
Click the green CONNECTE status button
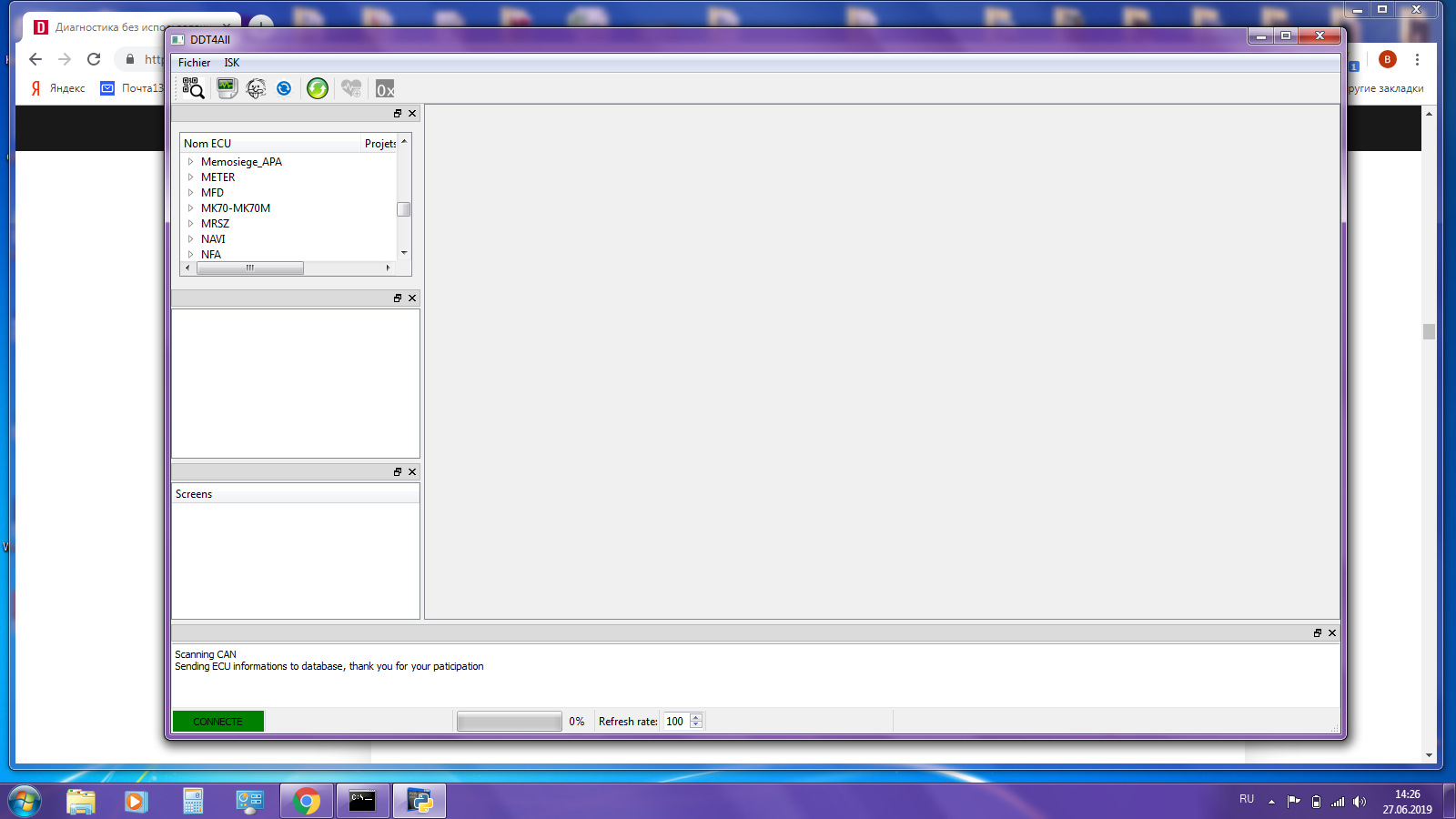tap(218, 722)
